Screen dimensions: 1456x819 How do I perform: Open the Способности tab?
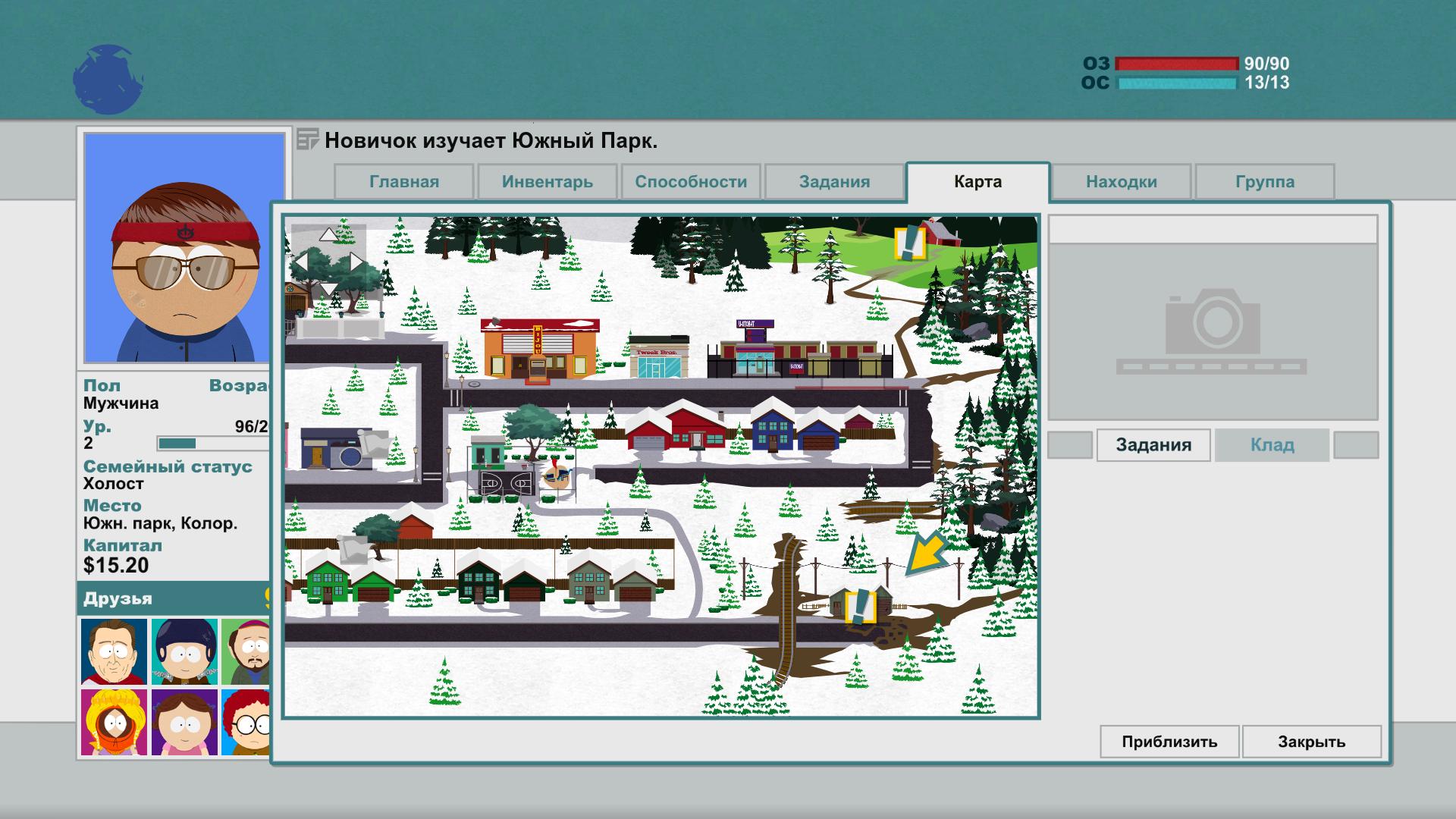click(x=691, y=182)
